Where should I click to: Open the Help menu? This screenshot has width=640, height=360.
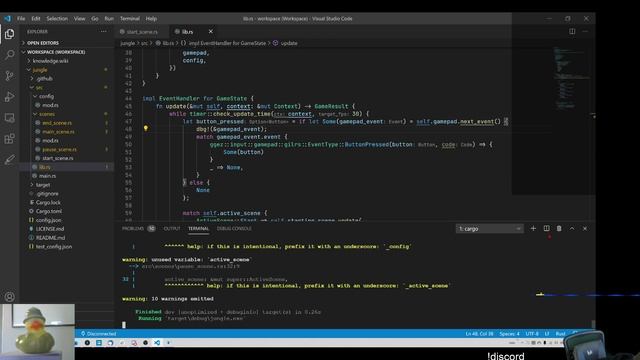(x=151, y=19)
